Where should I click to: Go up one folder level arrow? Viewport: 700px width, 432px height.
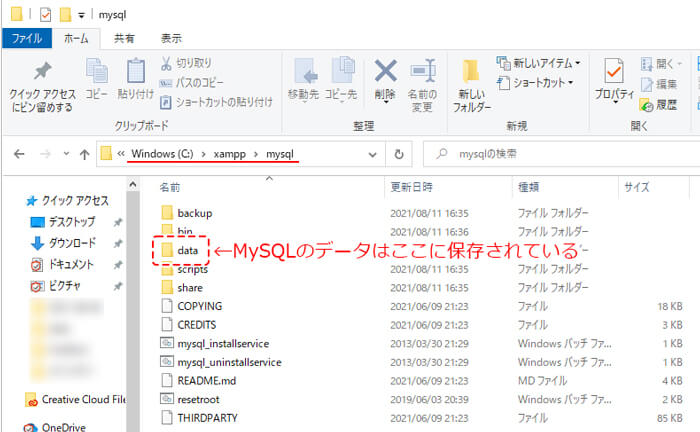coord(84,154)
